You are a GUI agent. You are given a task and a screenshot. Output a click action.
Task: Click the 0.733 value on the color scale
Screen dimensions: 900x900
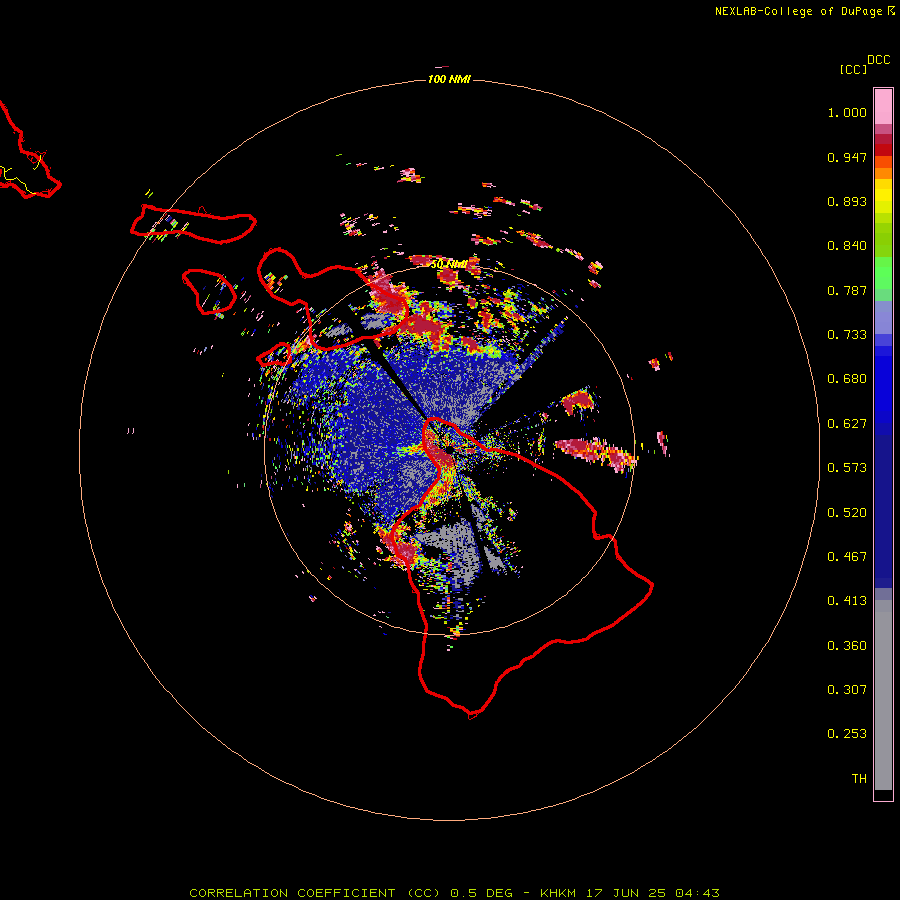click(x=847, y=335)
